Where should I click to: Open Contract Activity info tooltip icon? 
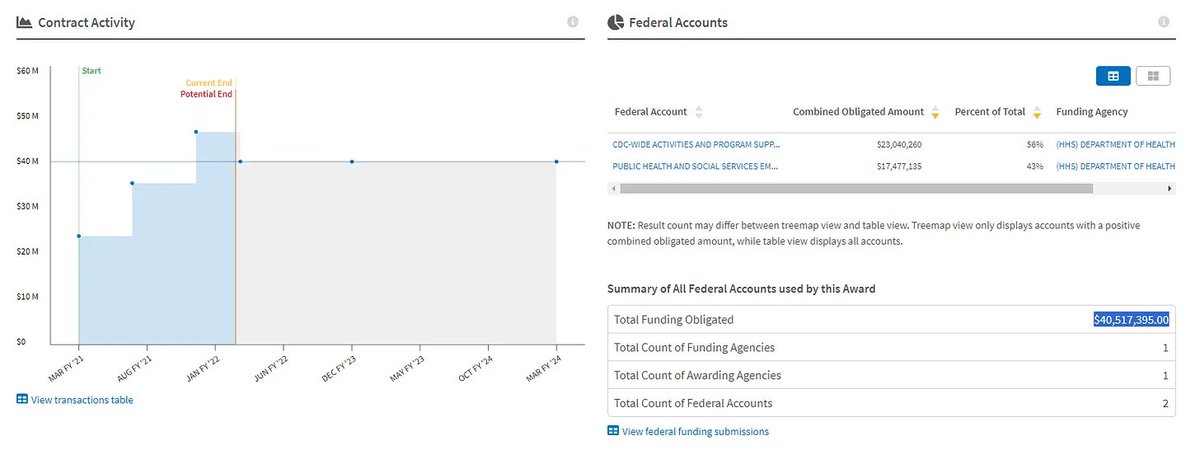tap(573, 22)
